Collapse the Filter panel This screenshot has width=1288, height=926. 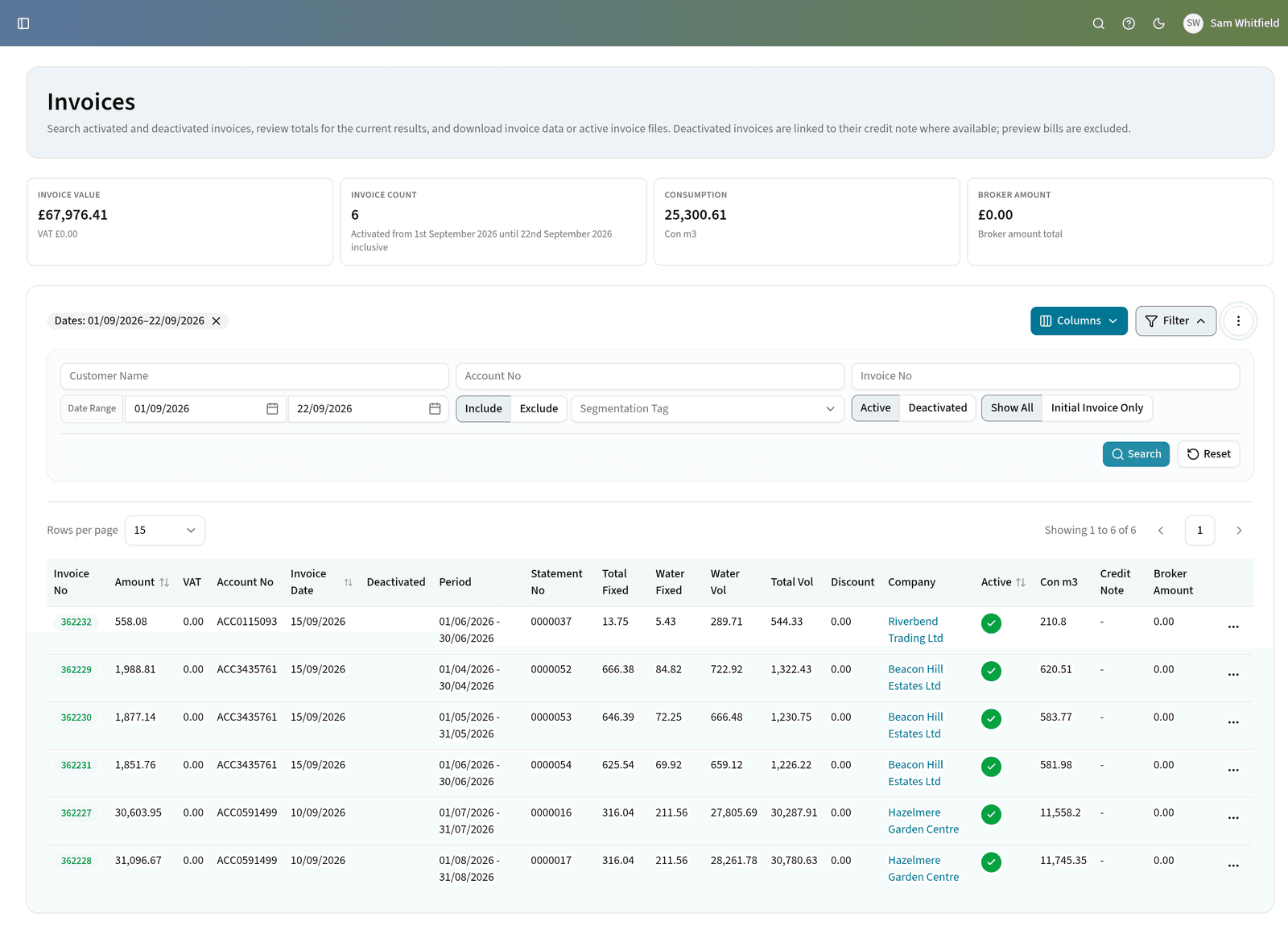coord(1175,320)
